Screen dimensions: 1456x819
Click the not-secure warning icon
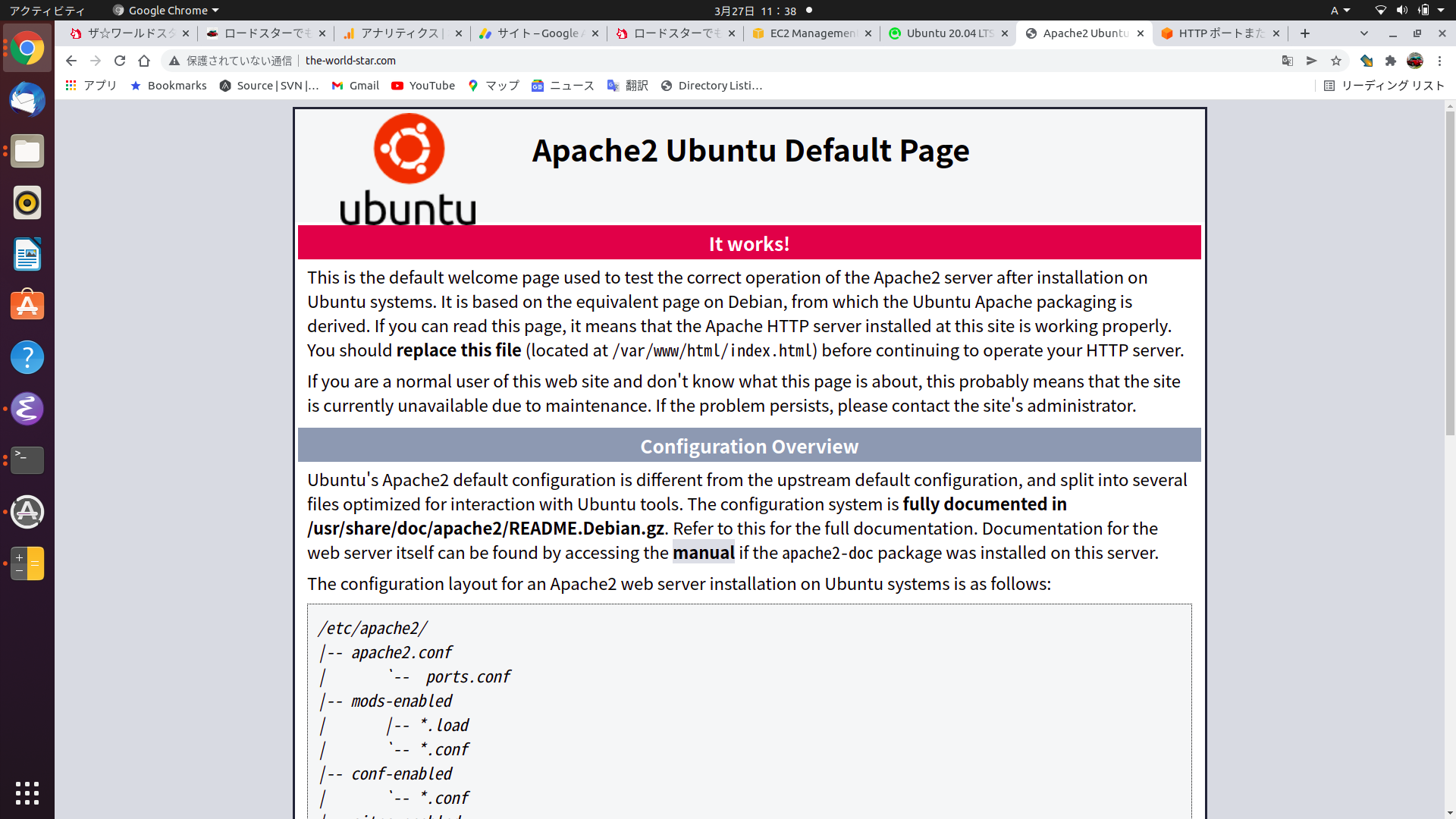(174, 61)
